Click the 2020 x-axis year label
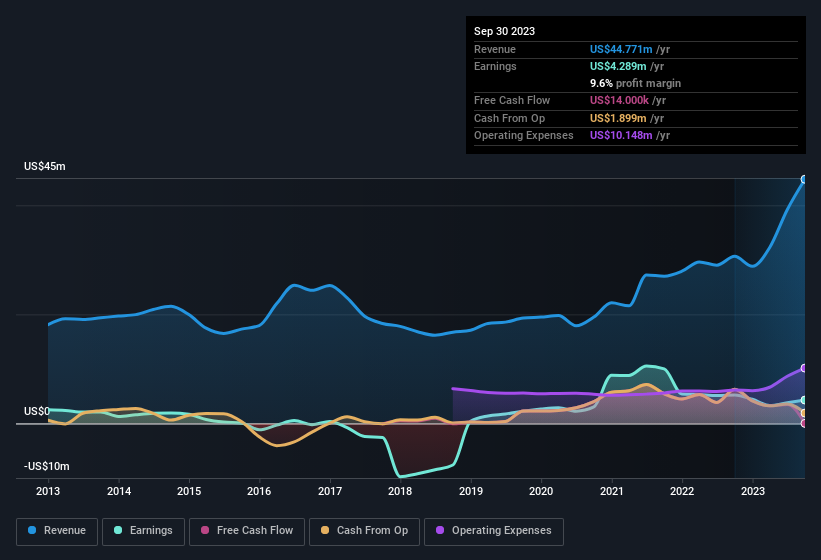The width and height of the screenshot is (821, 560). click(541, 491)
